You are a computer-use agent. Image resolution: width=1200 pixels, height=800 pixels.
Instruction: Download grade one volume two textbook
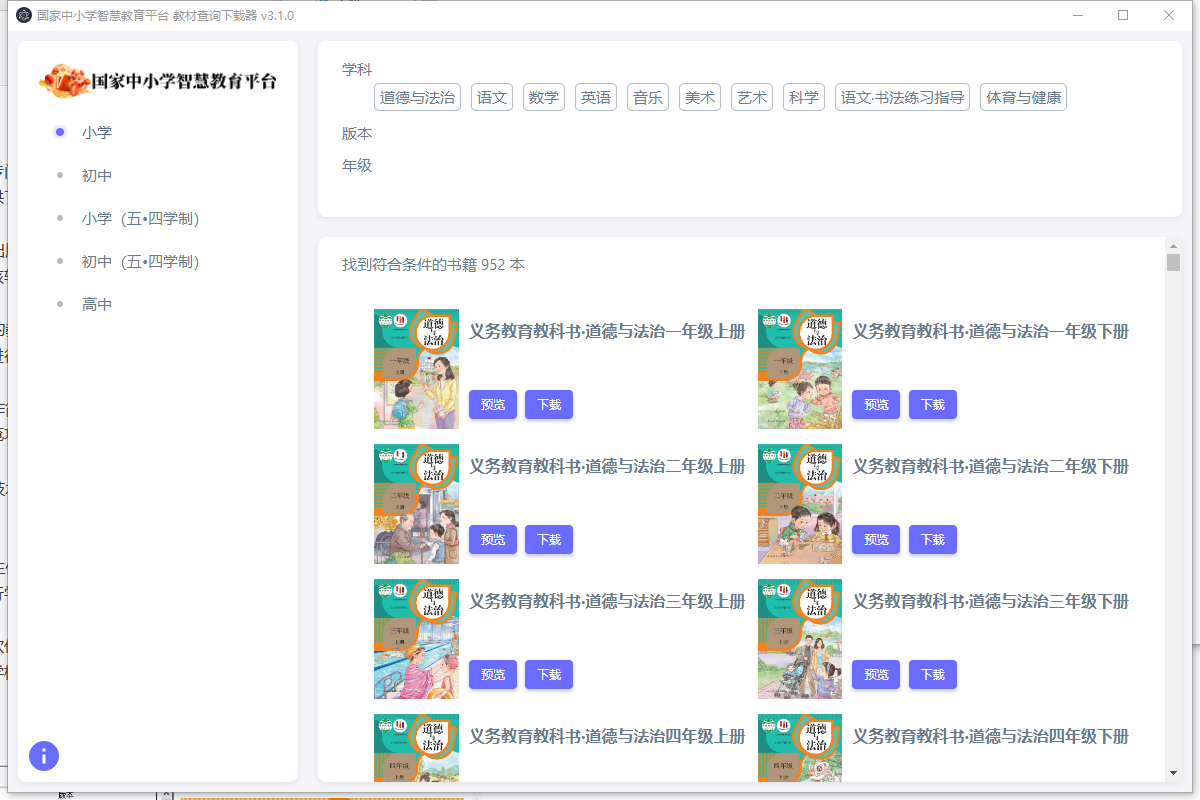(x=932, y=405)
